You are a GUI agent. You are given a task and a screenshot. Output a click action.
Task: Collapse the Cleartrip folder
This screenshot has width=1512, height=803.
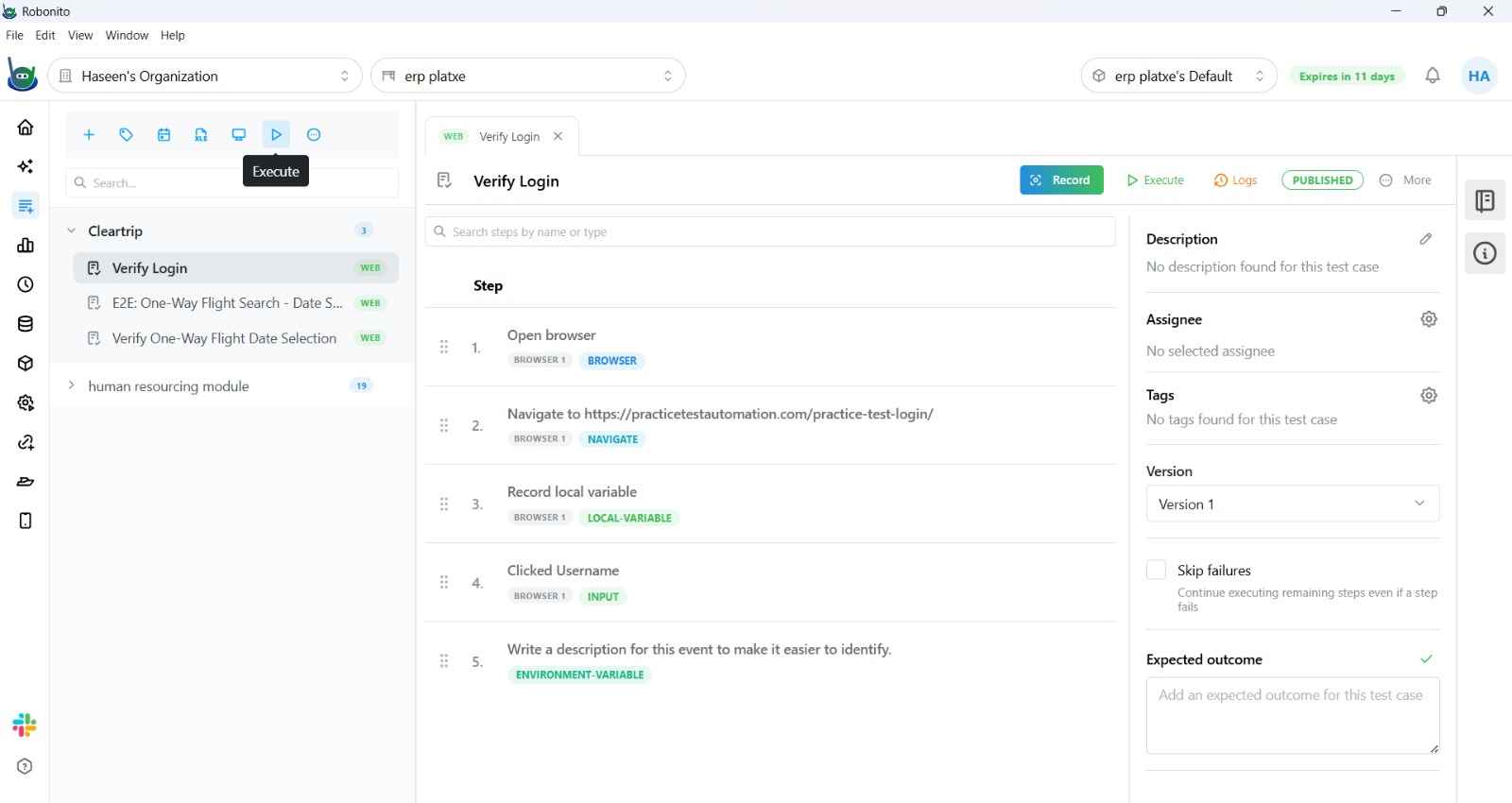71,231
